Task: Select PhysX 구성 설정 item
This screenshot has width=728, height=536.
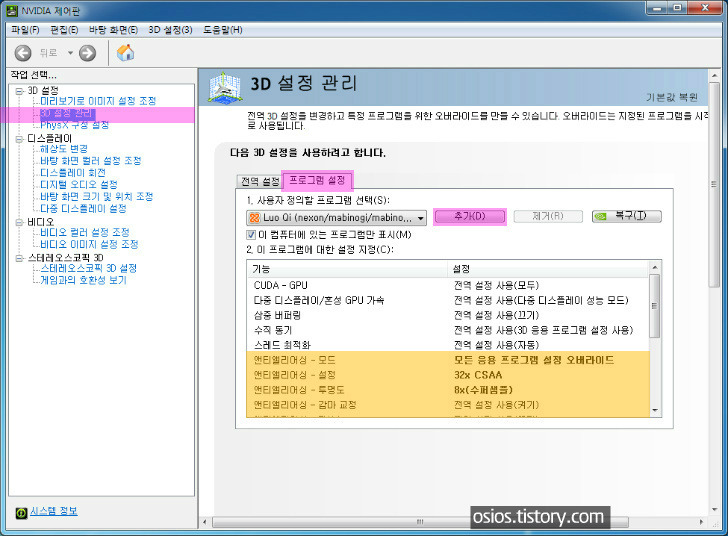Action: [74, 125]
